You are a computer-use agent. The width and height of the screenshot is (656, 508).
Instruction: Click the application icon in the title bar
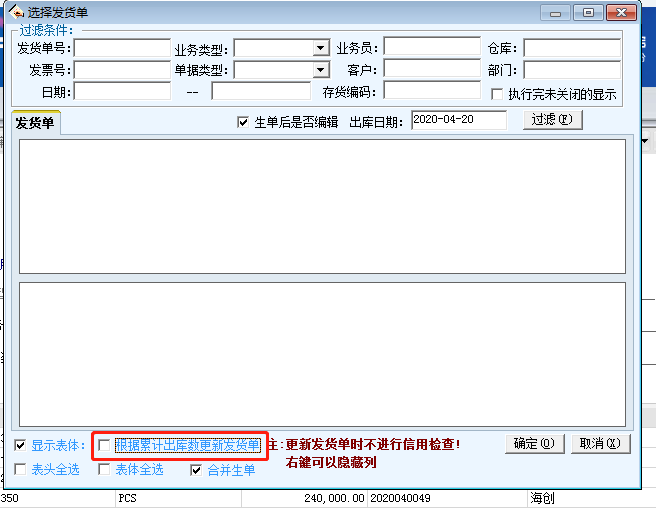point(16,12)
